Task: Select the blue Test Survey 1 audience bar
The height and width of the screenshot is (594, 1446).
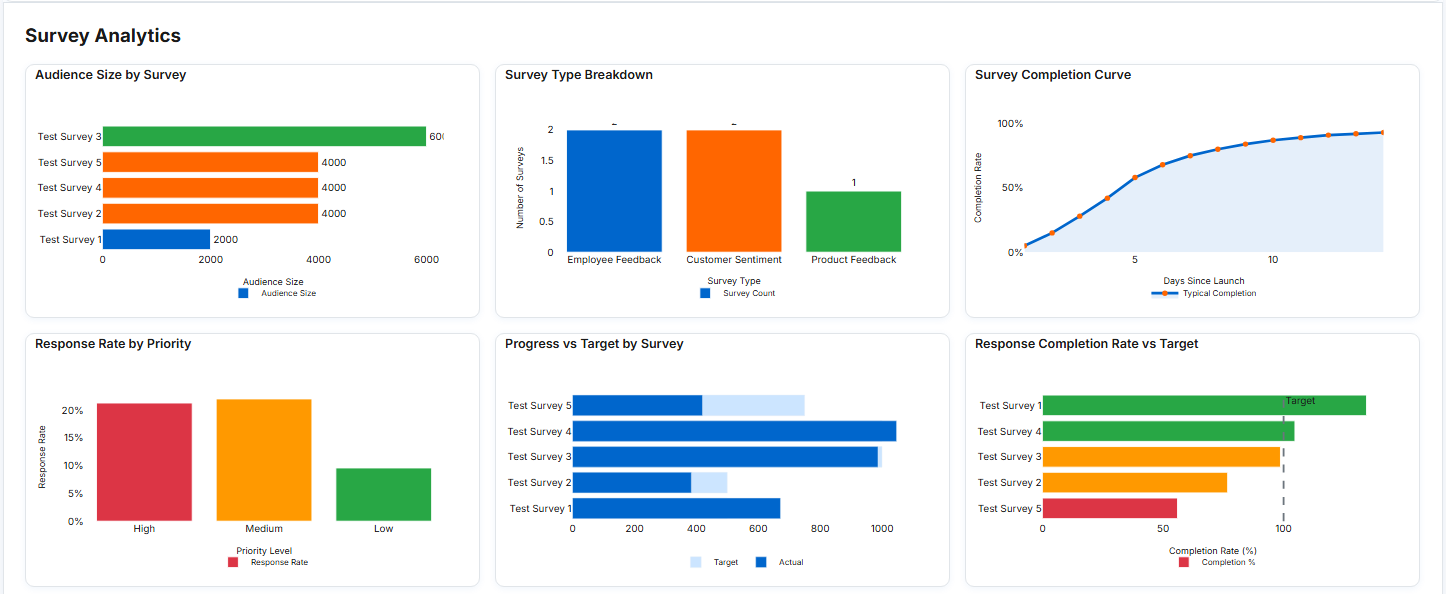Action: [156, 239]
